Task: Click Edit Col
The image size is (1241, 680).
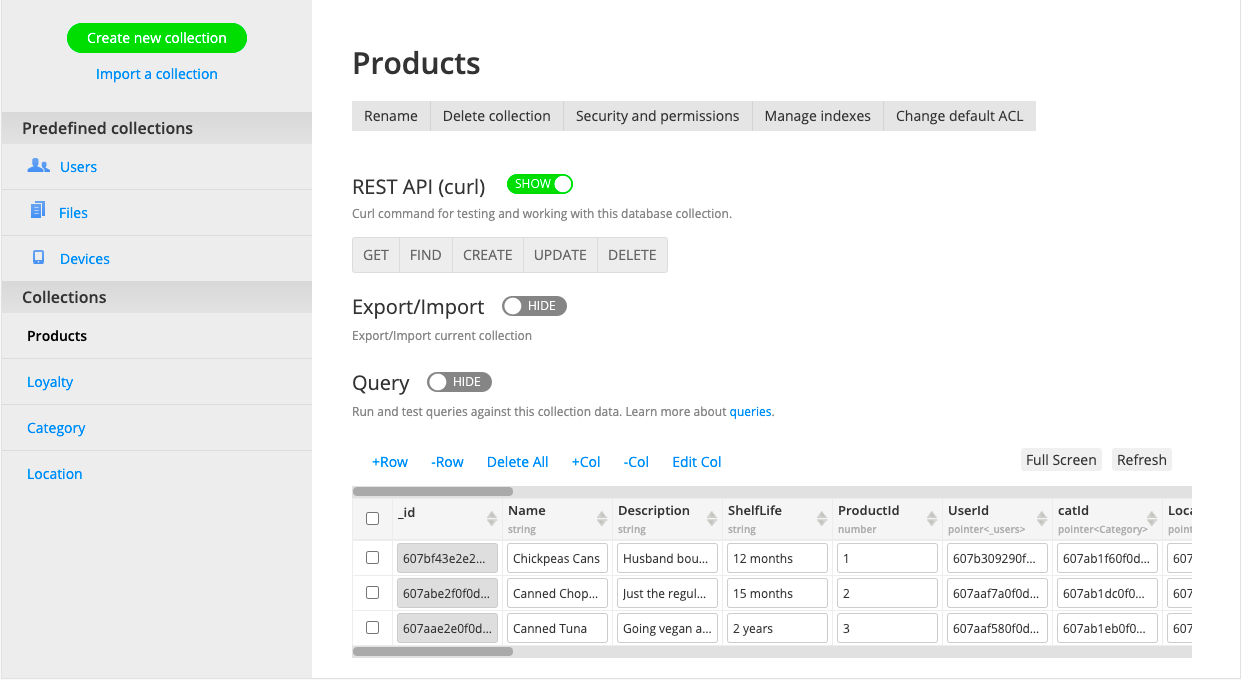Action: [697, 462]
